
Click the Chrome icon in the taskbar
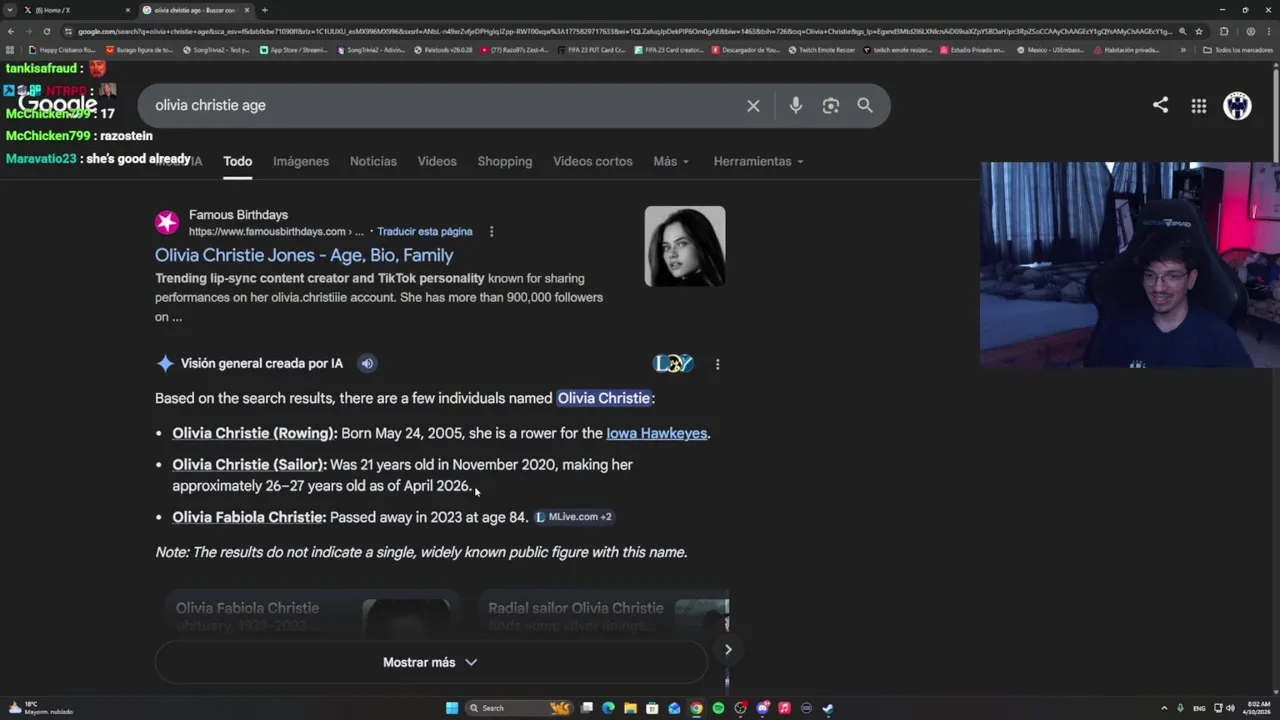coord(696,708)
